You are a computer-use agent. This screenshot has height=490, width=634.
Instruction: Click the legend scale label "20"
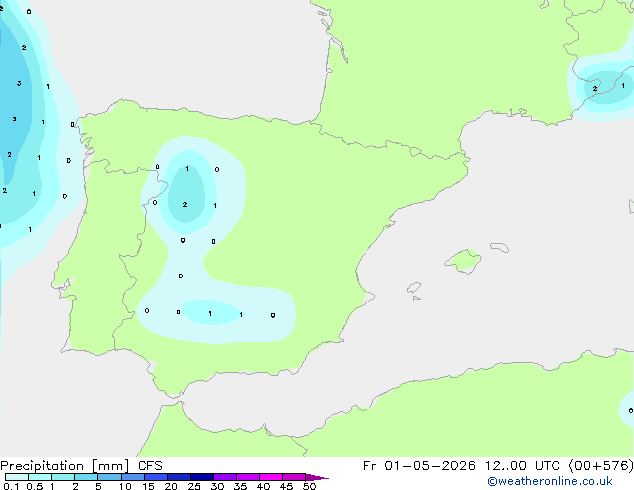[171, 486]
